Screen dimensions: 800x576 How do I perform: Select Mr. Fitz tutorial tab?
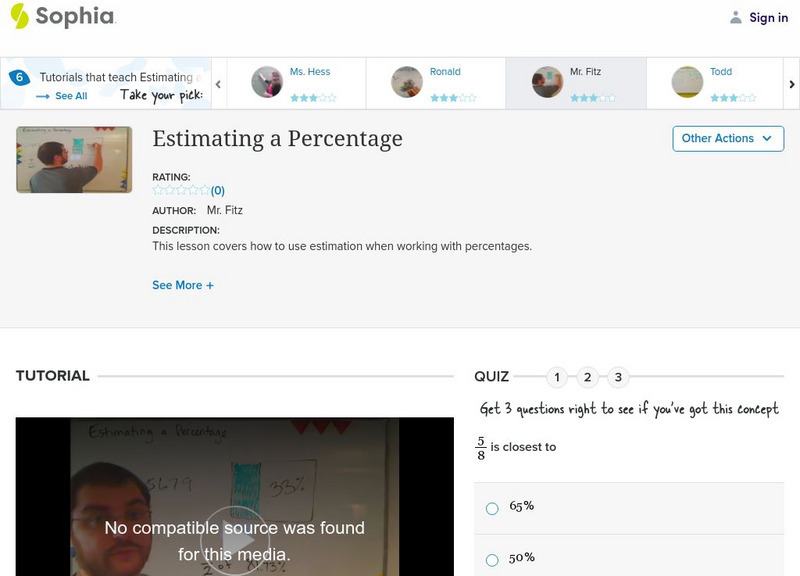point(574,82)
